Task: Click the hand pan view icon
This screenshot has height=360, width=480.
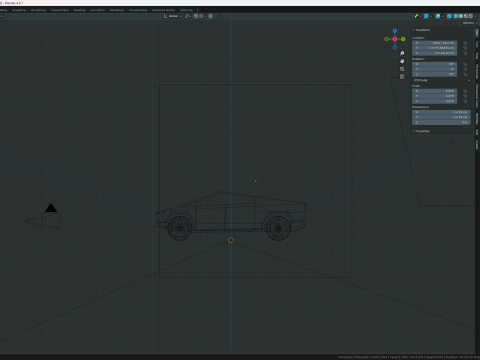Action: pos(402,61)
